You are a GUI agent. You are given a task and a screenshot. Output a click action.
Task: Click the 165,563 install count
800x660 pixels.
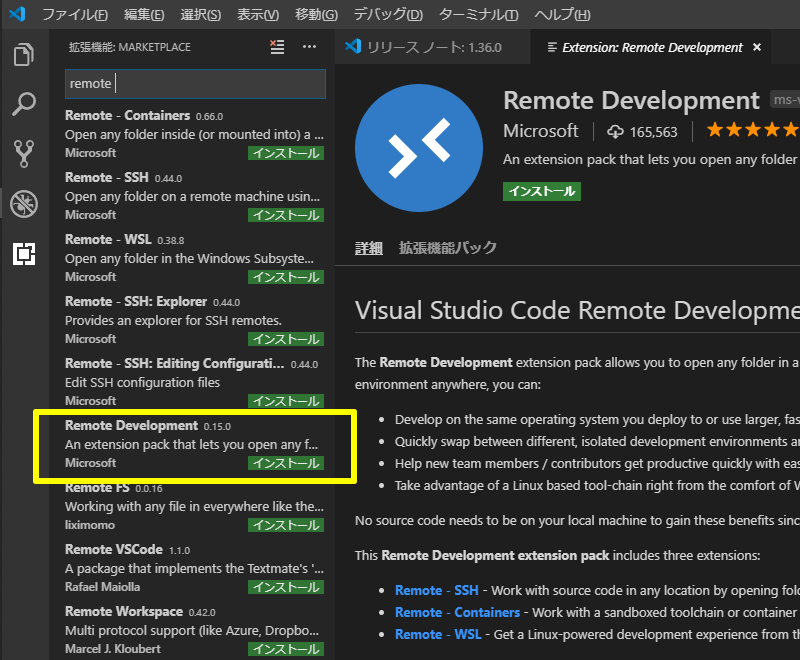pyautogui.click(x=654, y=132)
